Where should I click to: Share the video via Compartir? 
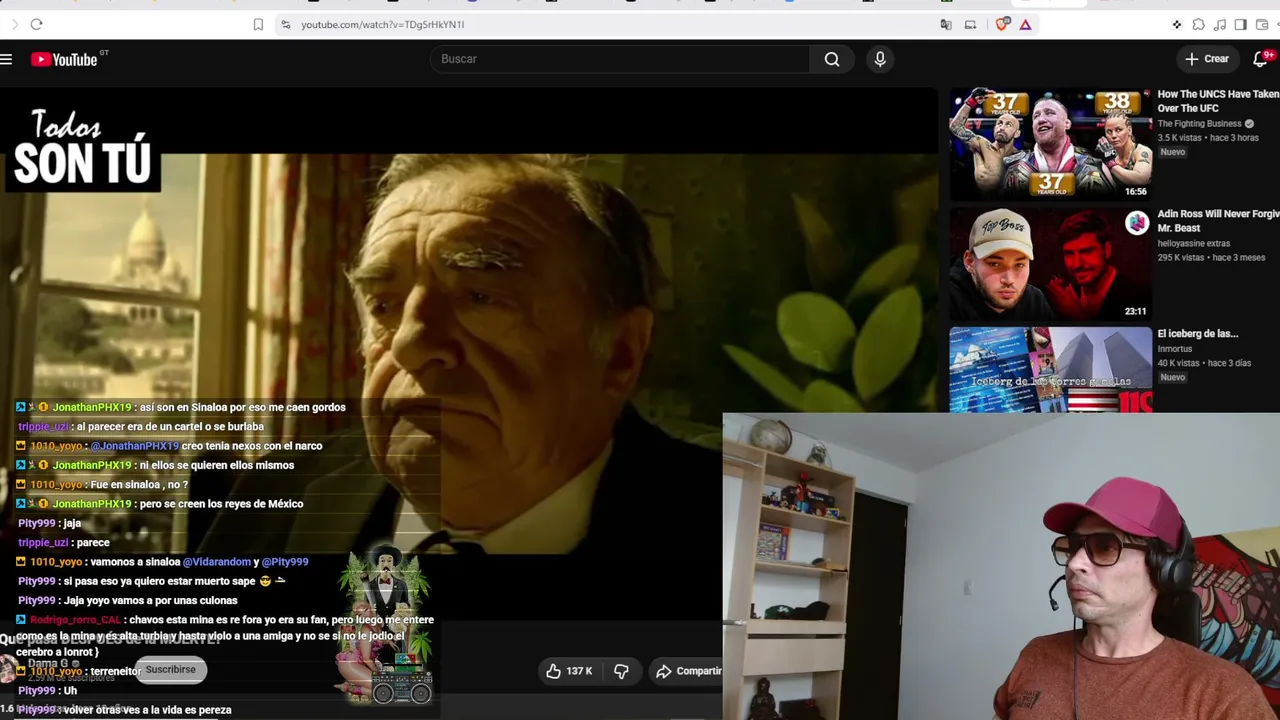[688, 671]
